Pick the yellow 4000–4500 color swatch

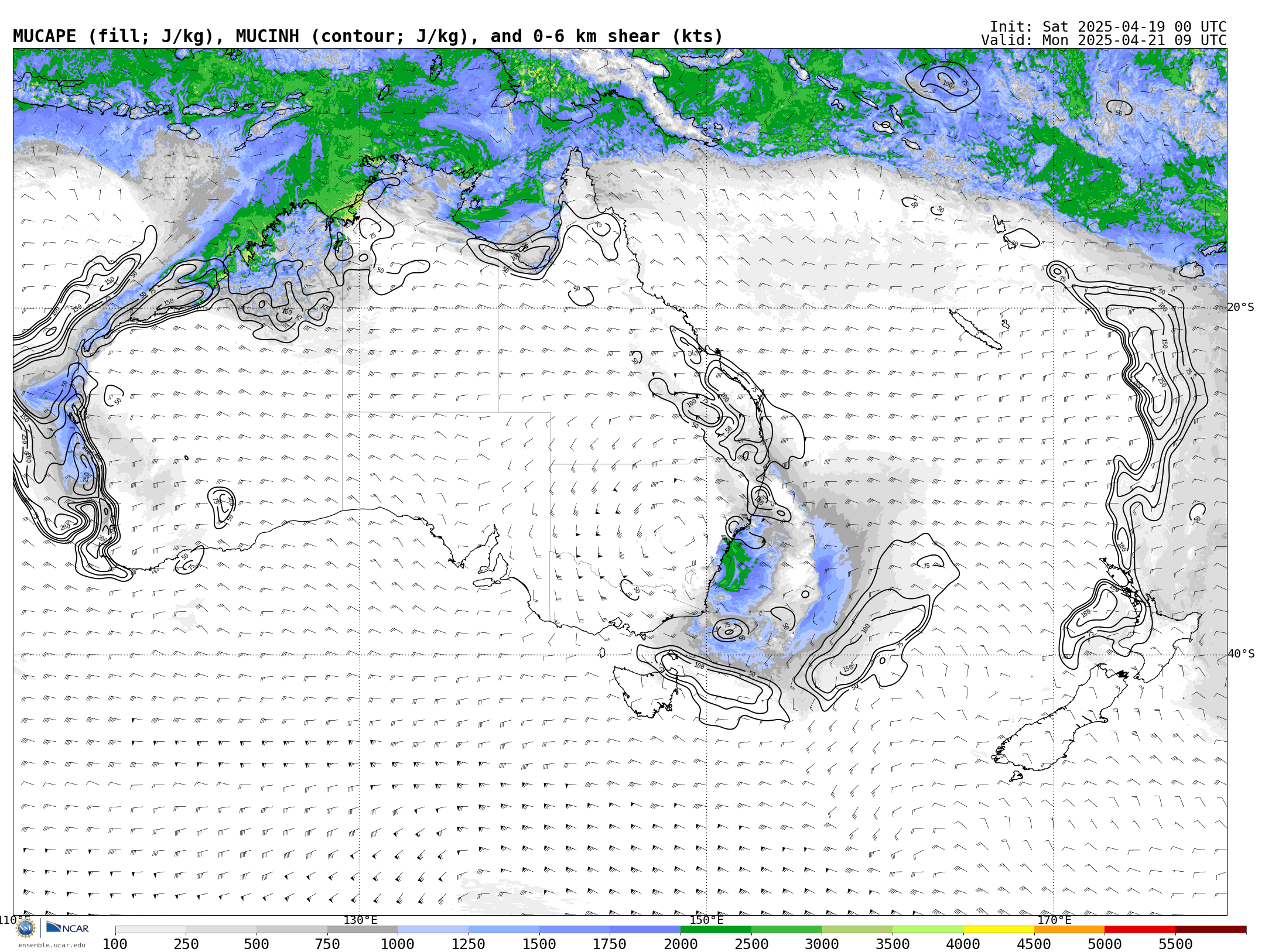(999, 930)
